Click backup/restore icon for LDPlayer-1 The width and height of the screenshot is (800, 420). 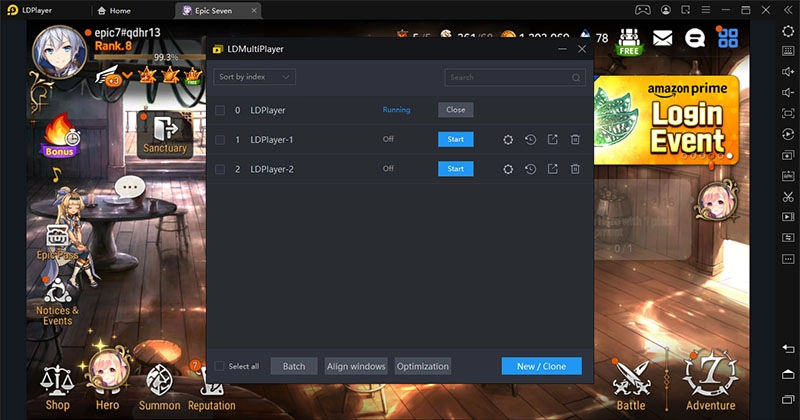530,140
